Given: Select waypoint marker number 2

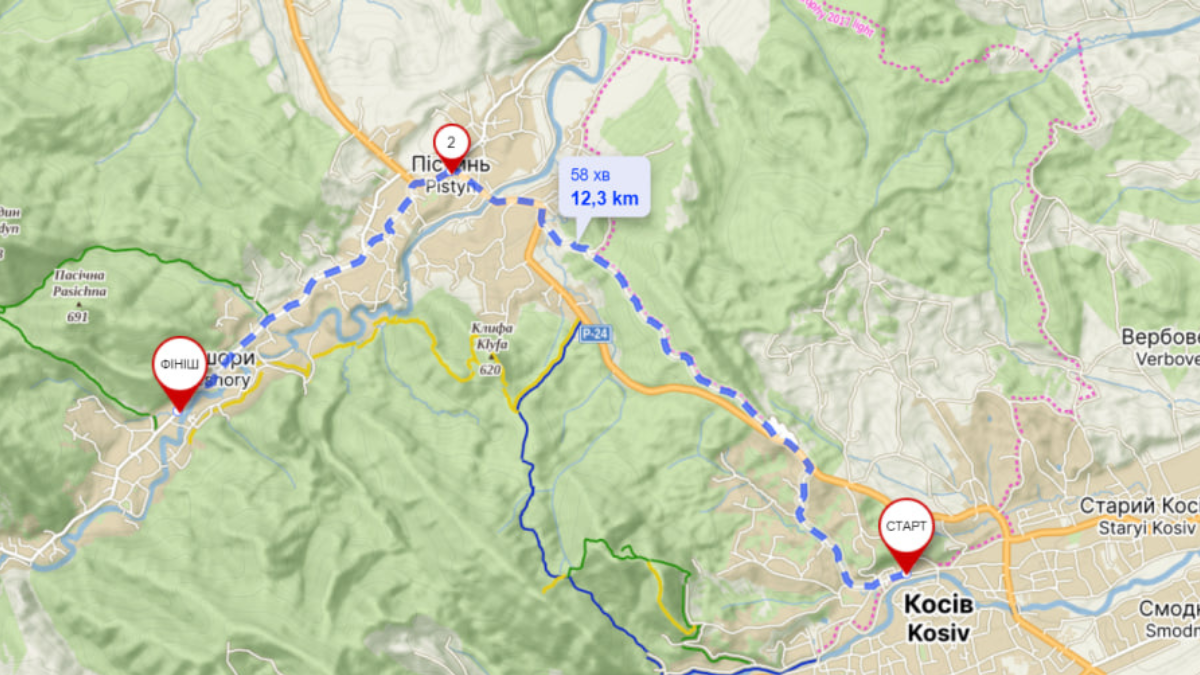Looking at the screenshot, I should pos(451,146).
